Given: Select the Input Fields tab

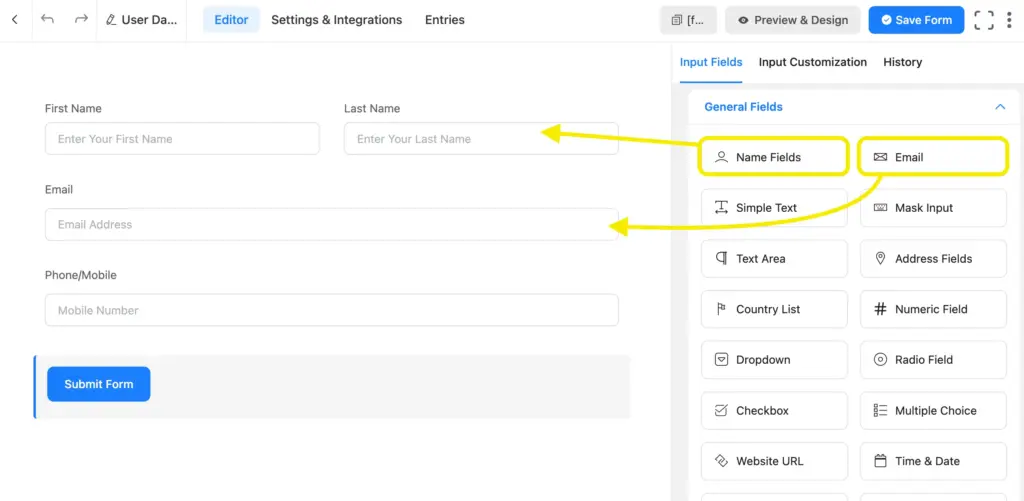Looking at the screenshot, I should 711,62.
